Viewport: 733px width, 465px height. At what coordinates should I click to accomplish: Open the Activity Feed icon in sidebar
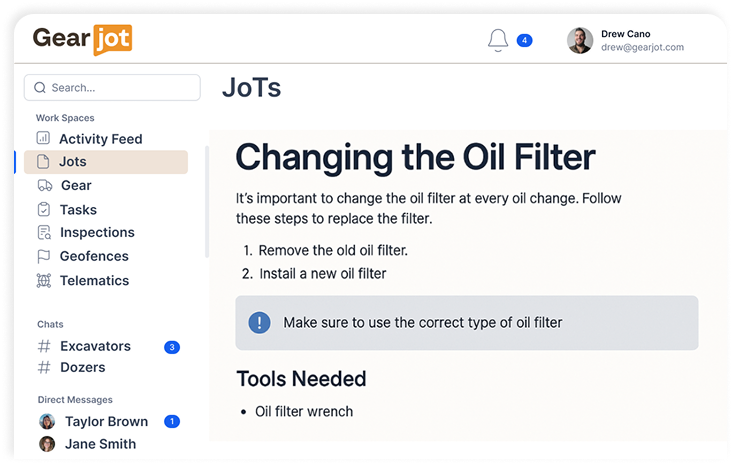(x=43, y=139)
